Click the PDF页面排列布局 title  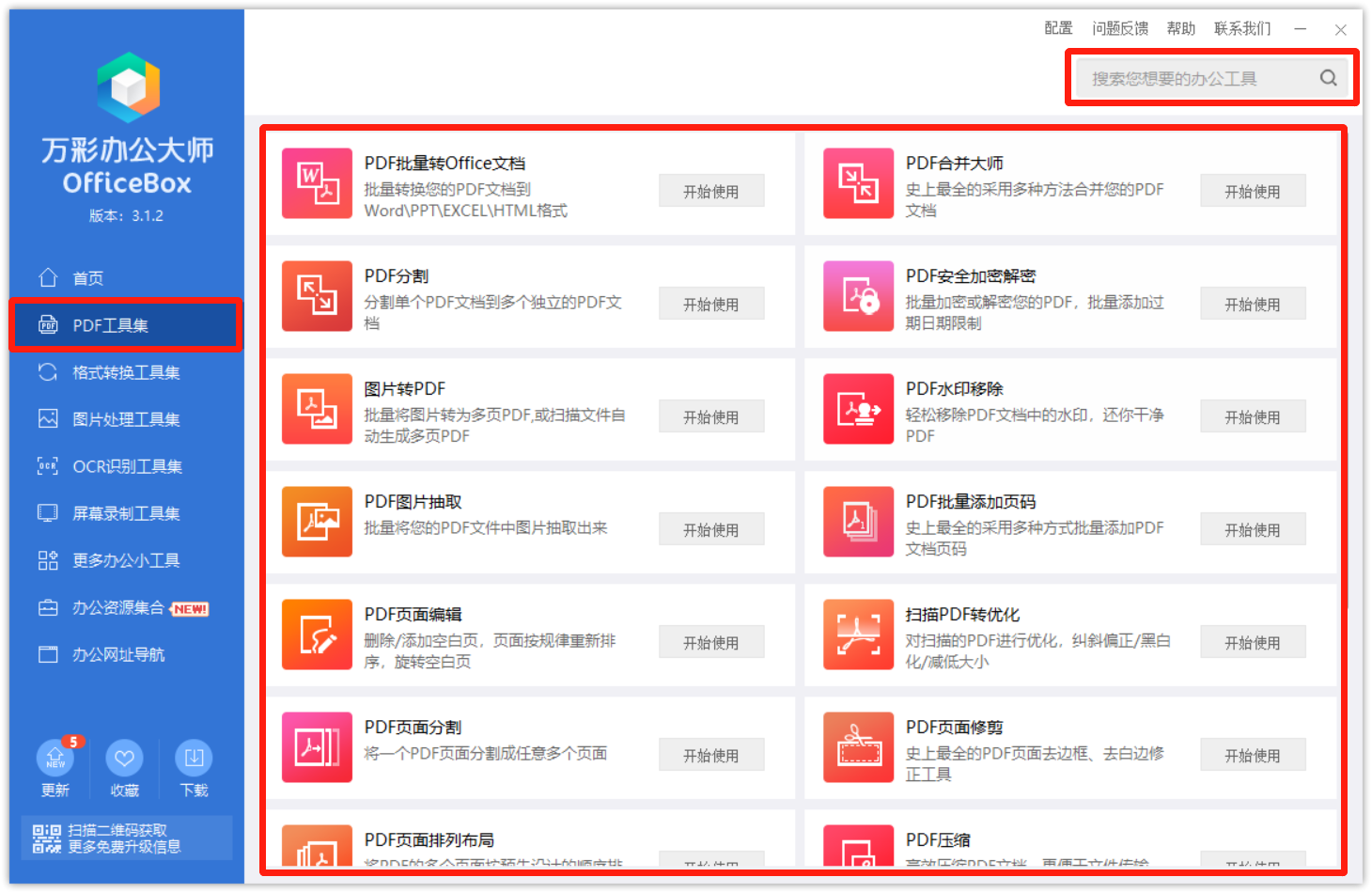tap(429, 839)
